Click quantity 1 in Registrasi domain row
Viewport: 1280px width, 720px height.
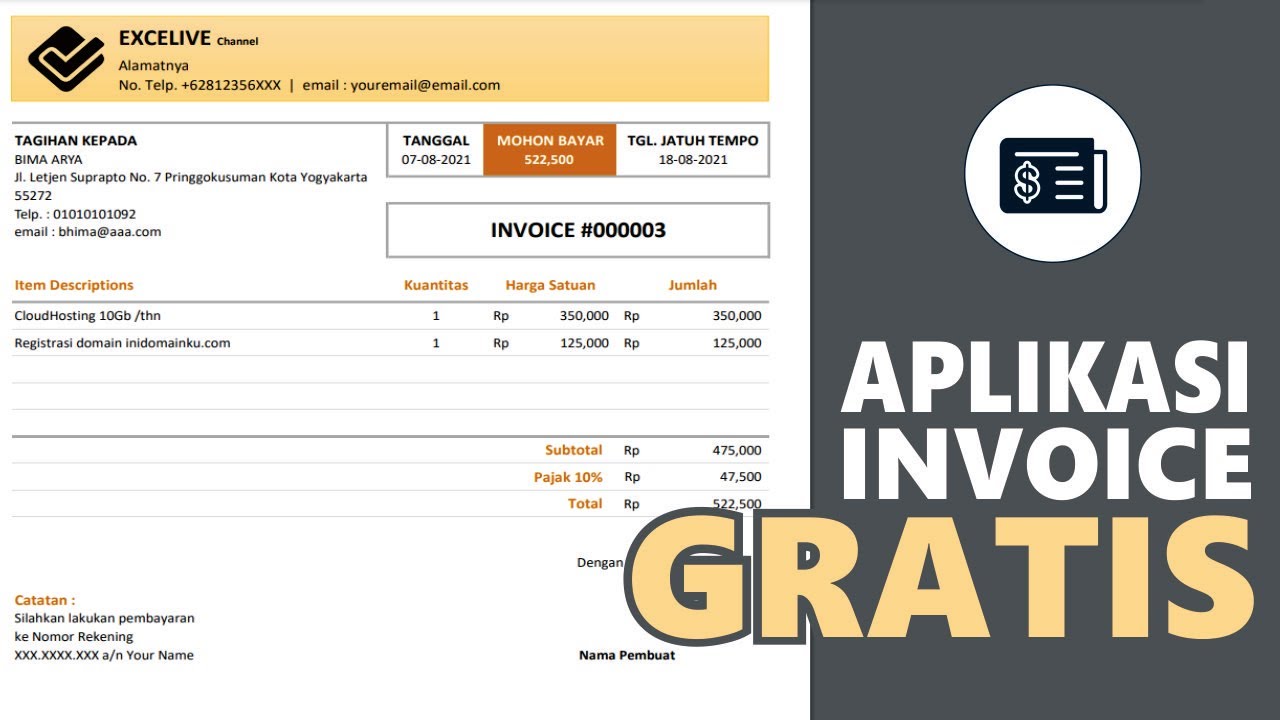436,343
